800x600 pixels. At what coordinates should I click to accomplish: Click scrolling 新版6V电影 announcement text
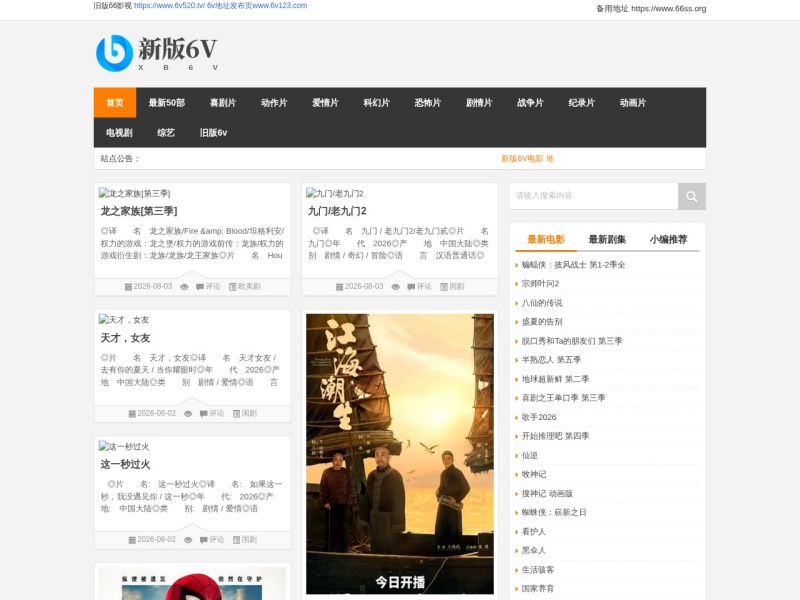tap(527, 159)
